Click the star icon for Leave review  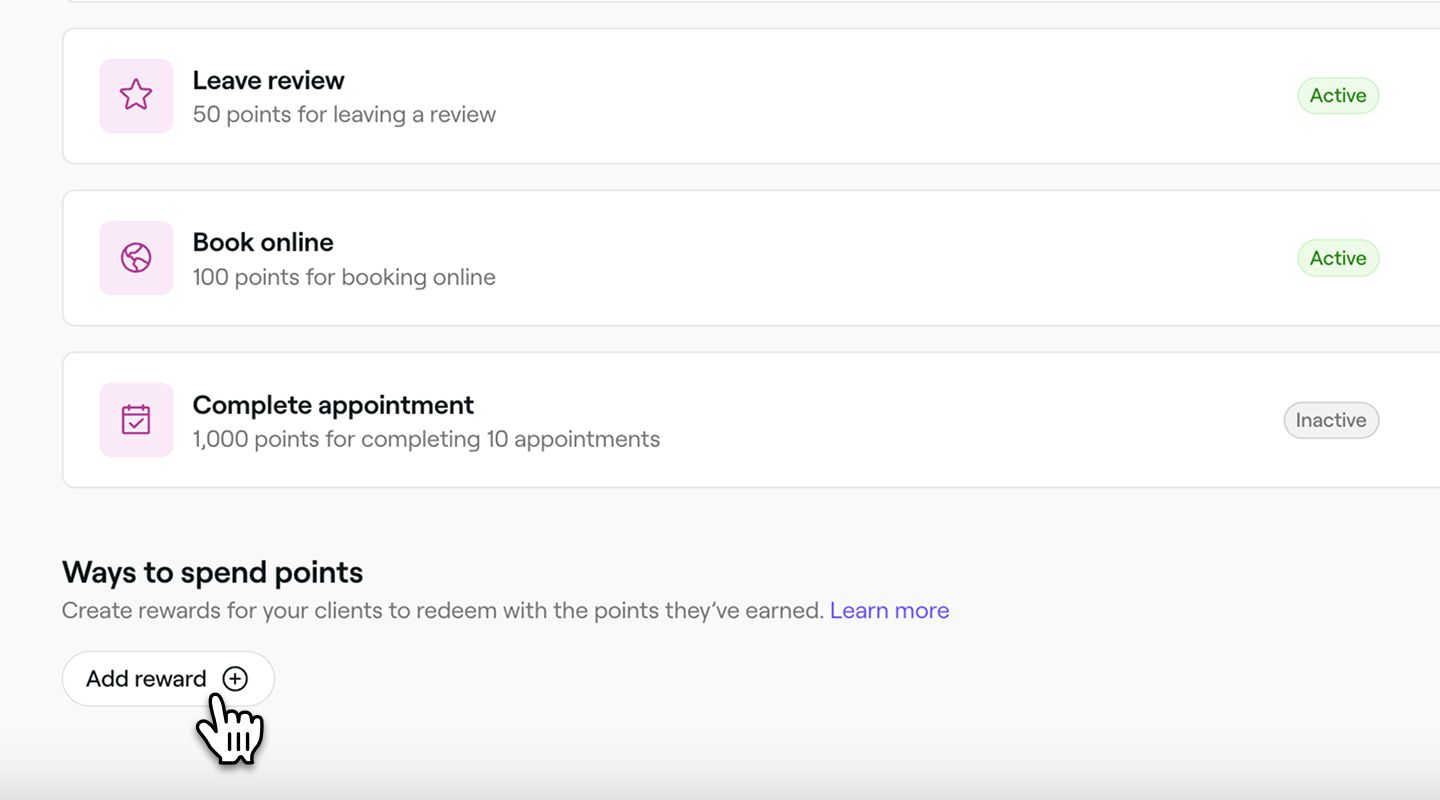[x=136, y=96]
